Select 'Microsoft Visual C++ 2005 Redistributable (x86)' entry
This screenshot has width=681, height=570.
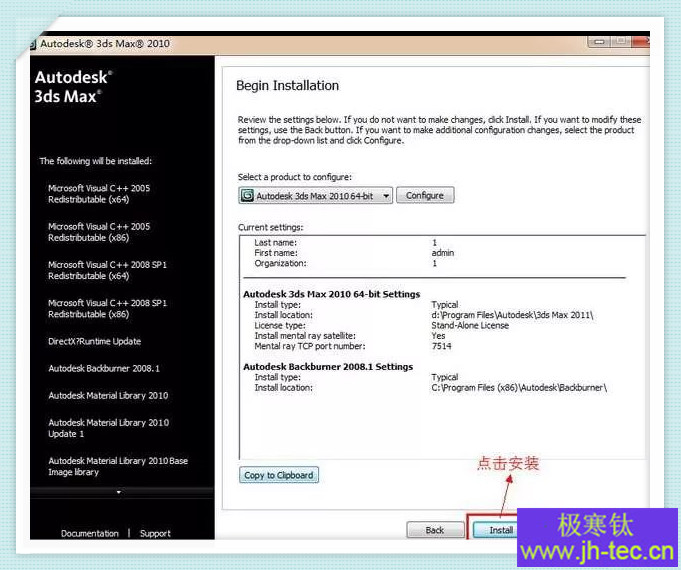(x=99, y=232)
